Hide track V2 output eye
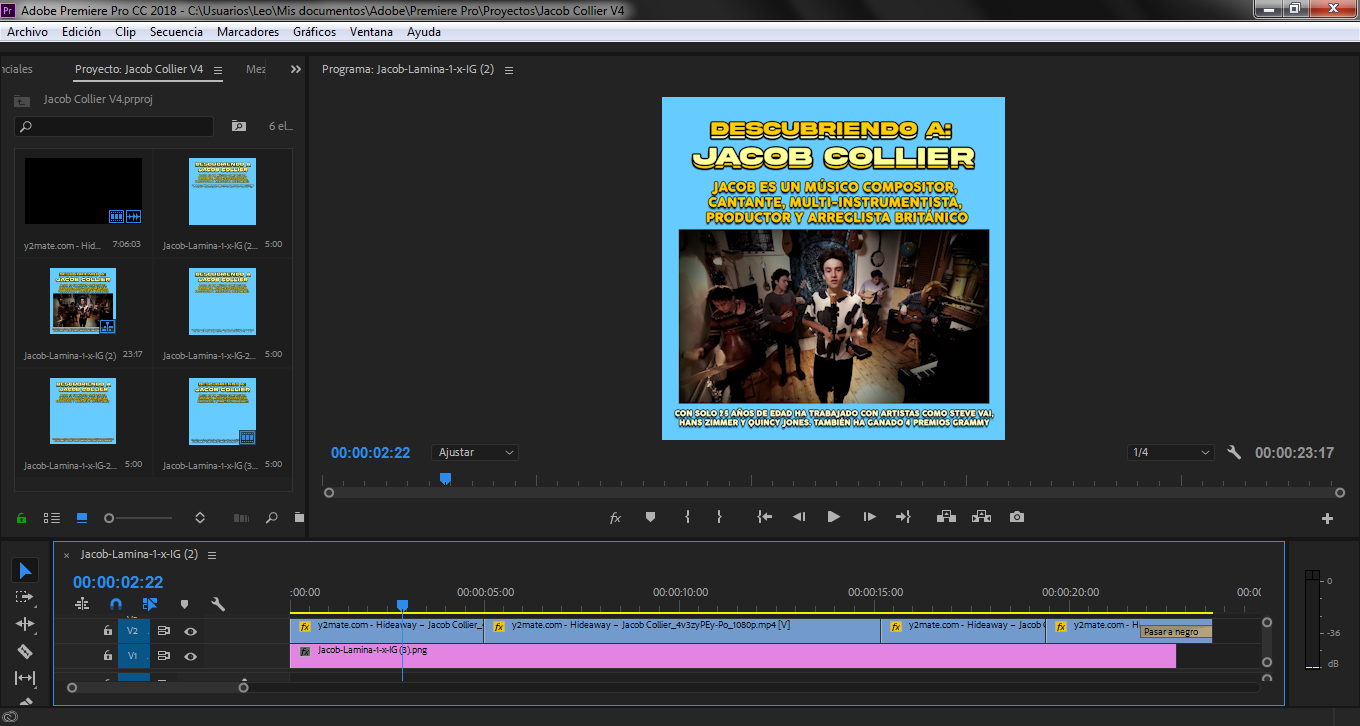1360x726 pixels. [x=190, y=631]
